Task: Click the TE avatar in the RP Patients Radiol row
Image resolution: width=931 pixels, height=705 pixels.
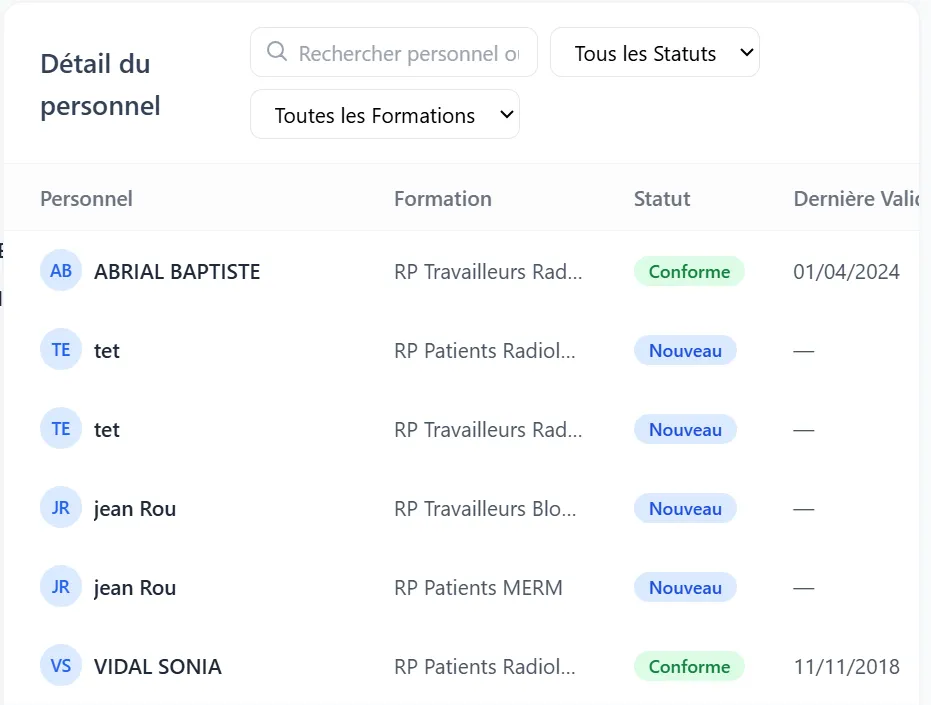Action: (x=61, y=349)
